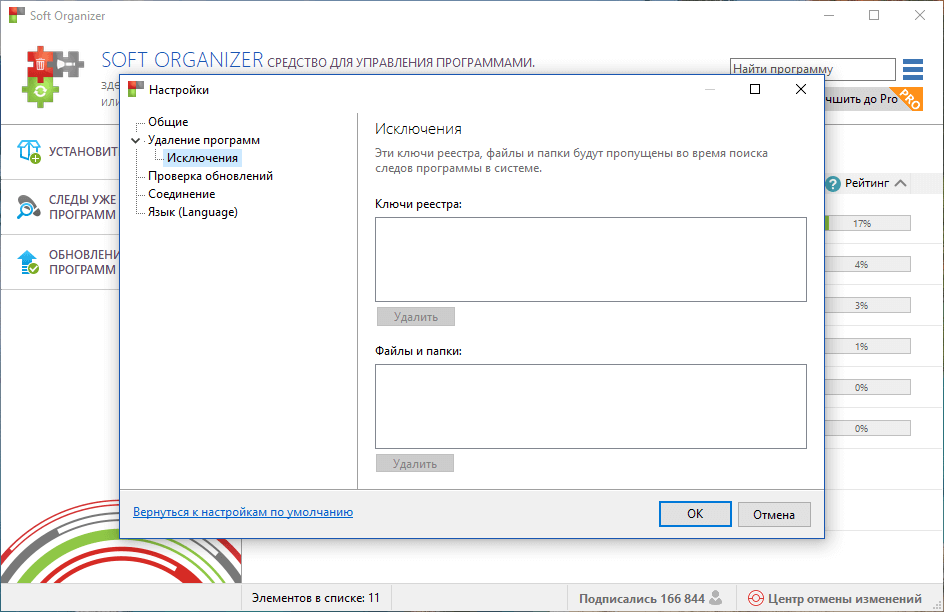Click the Undoing Changes Center lifebuoy icon

tap(755, 598)
